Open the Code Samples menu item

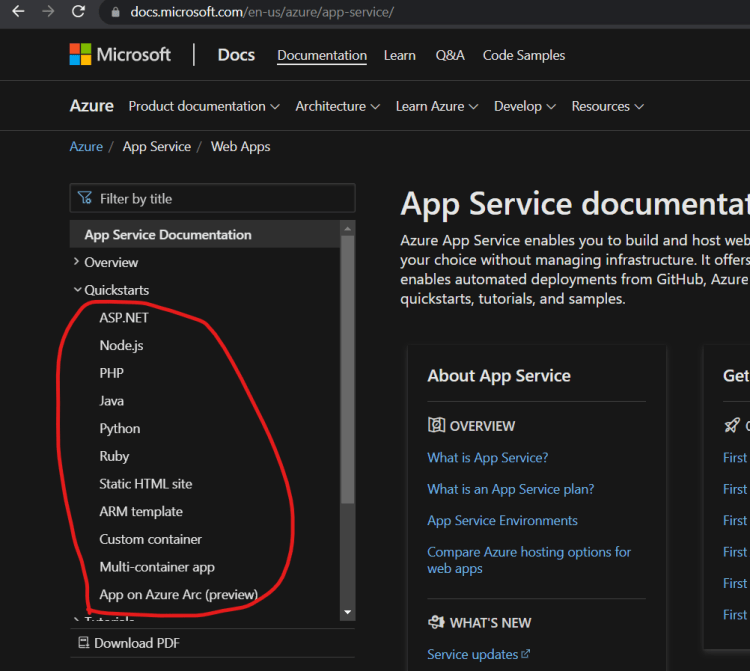click(524, 55)
